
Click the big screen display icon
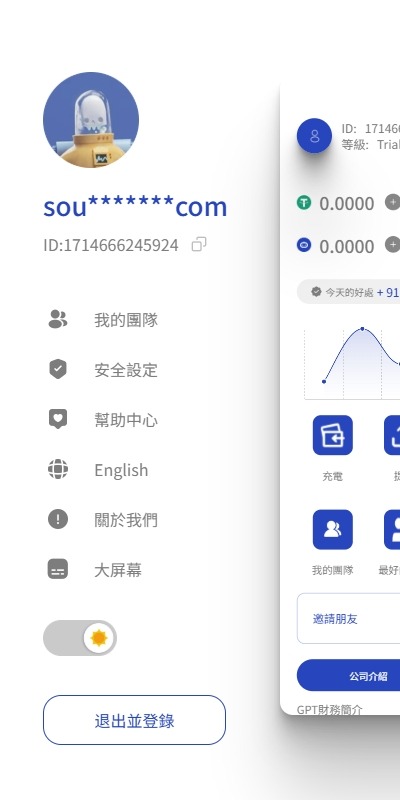pyautogui.click(x=58, y=569)
